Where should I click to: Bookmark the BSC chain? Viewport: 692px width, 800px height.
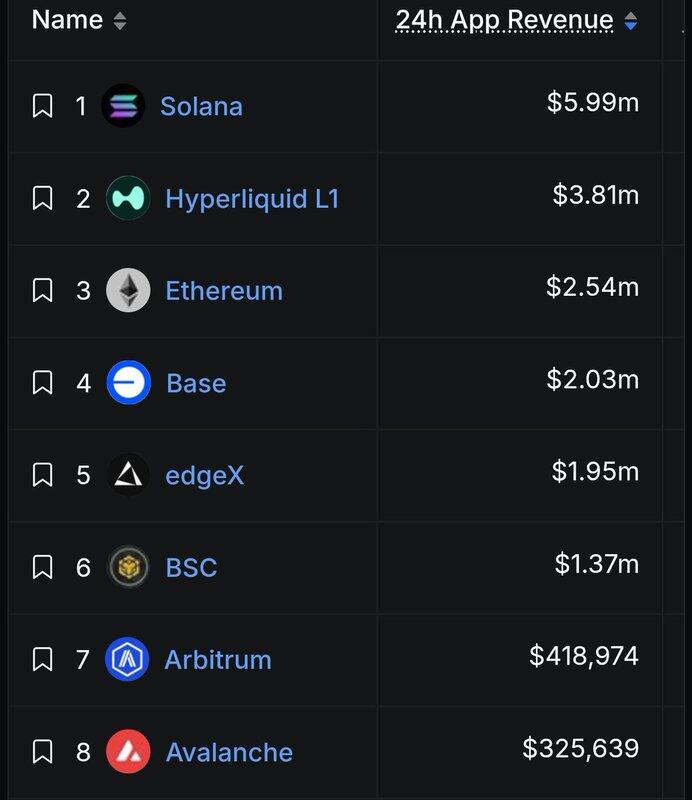[x=42, y=567]
